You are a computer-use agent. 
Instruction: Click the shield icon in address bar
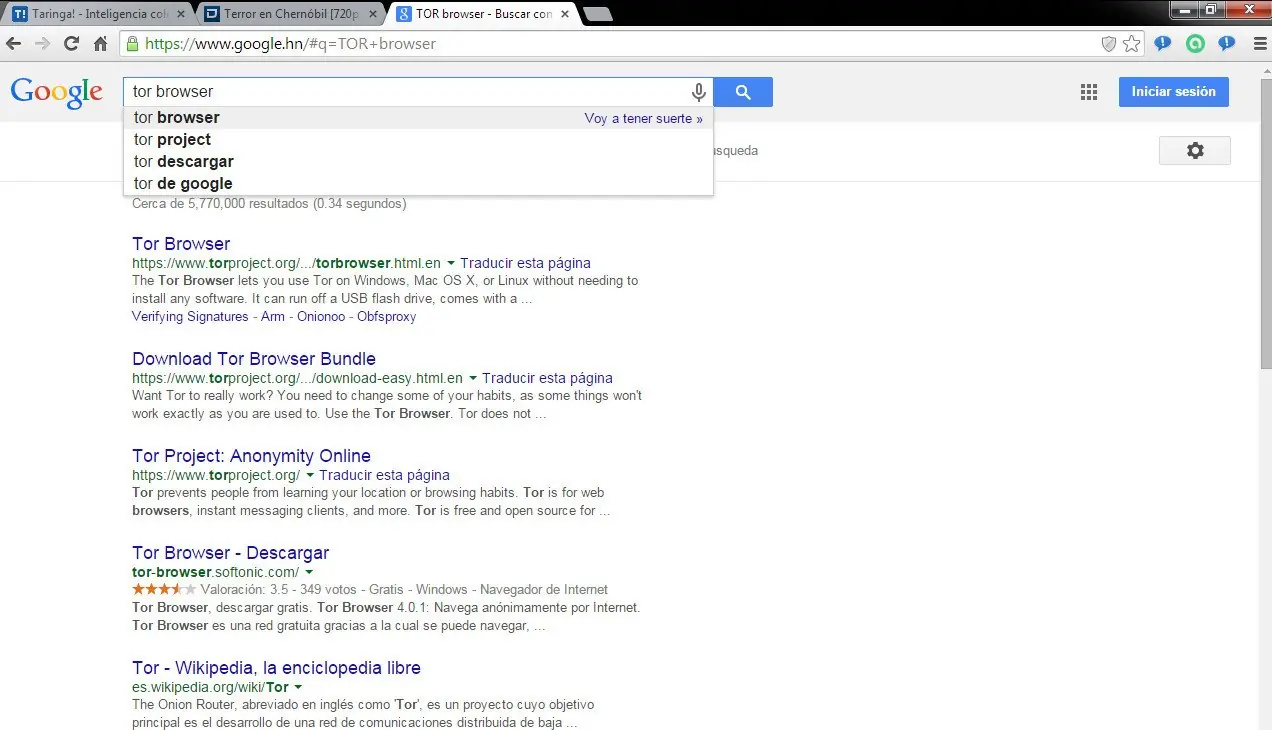click(x=1108, y=44)
